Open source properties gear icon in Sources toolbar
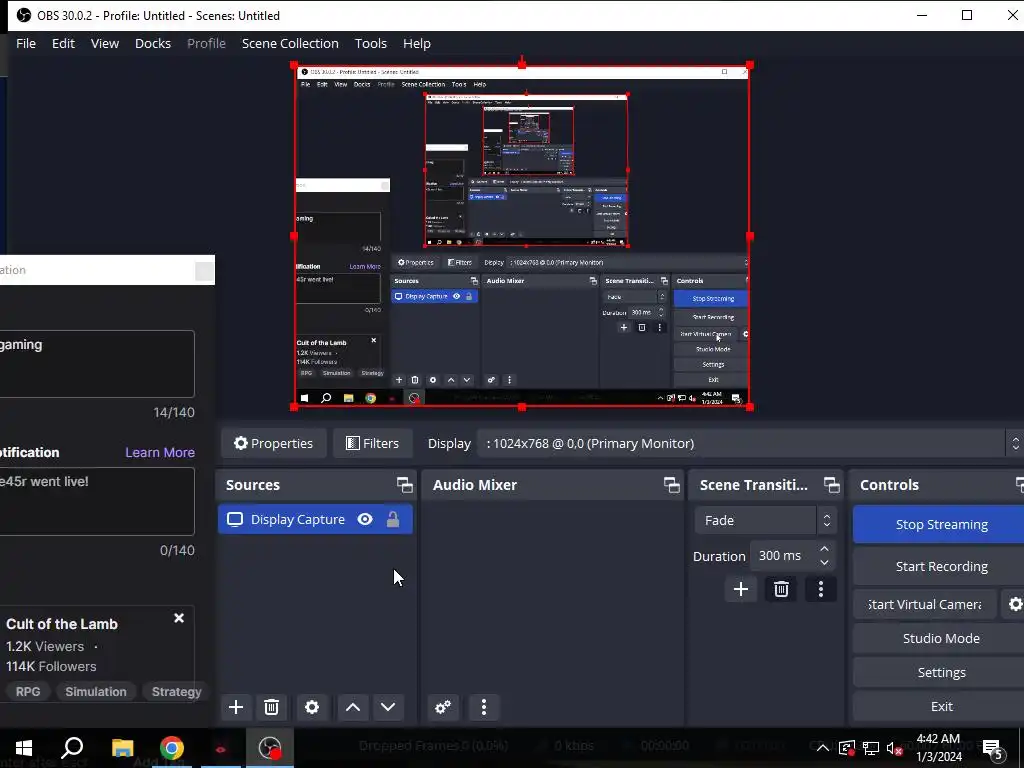 (312, 707)
